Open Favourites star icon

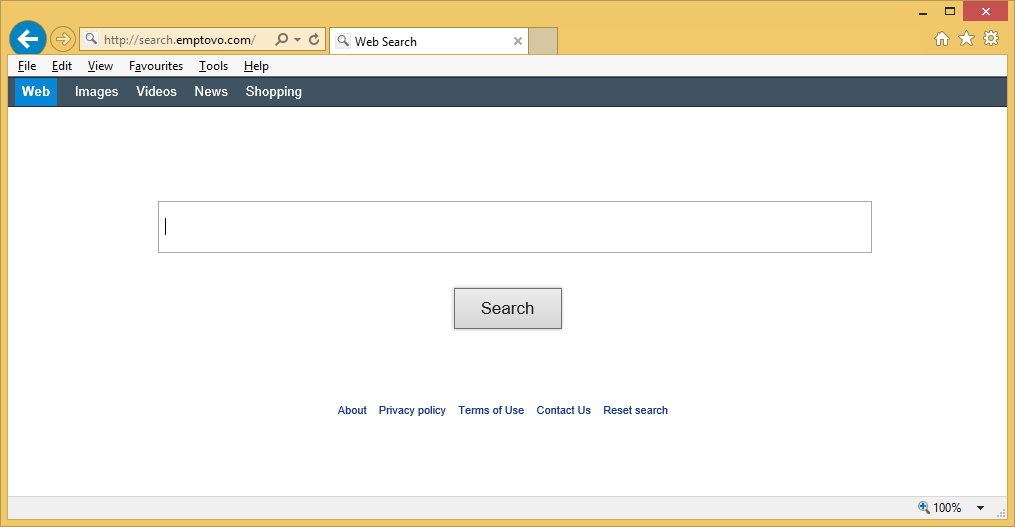point(966,39)
